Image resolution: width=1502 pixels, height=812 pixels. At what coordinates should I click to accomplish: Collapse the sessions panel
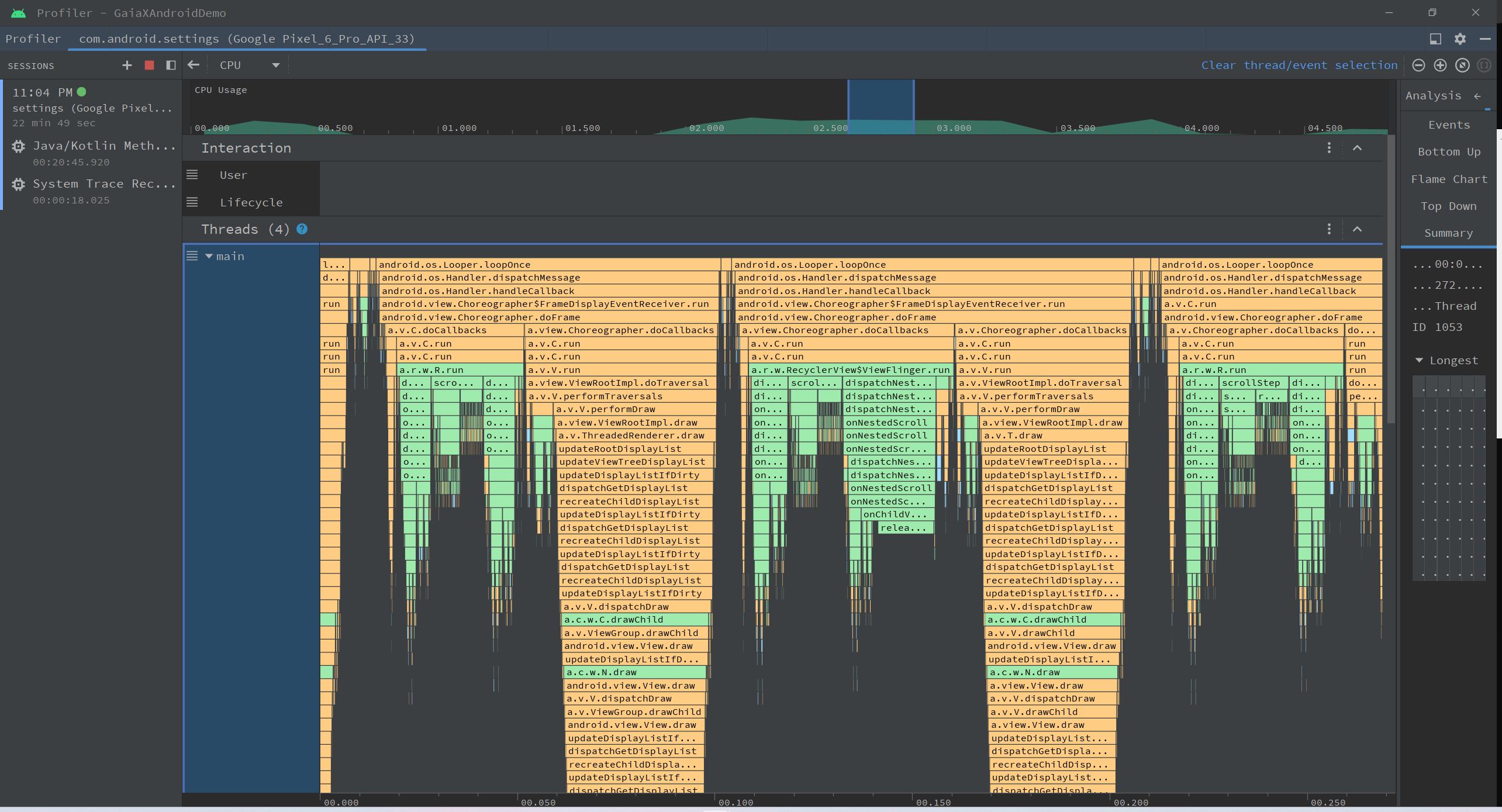[x=171, y=65]
